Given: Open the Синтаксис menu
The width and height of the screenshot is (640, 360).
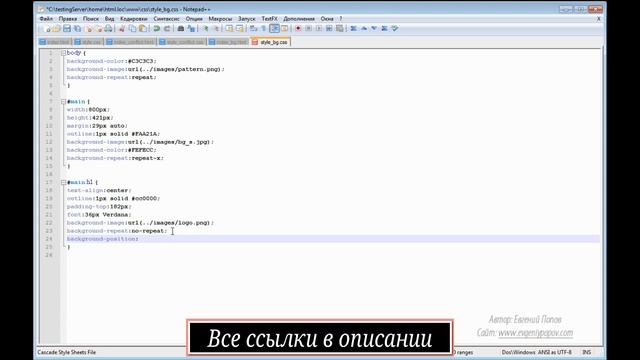Looking at the screenshot, I should (x=167, y=19).
